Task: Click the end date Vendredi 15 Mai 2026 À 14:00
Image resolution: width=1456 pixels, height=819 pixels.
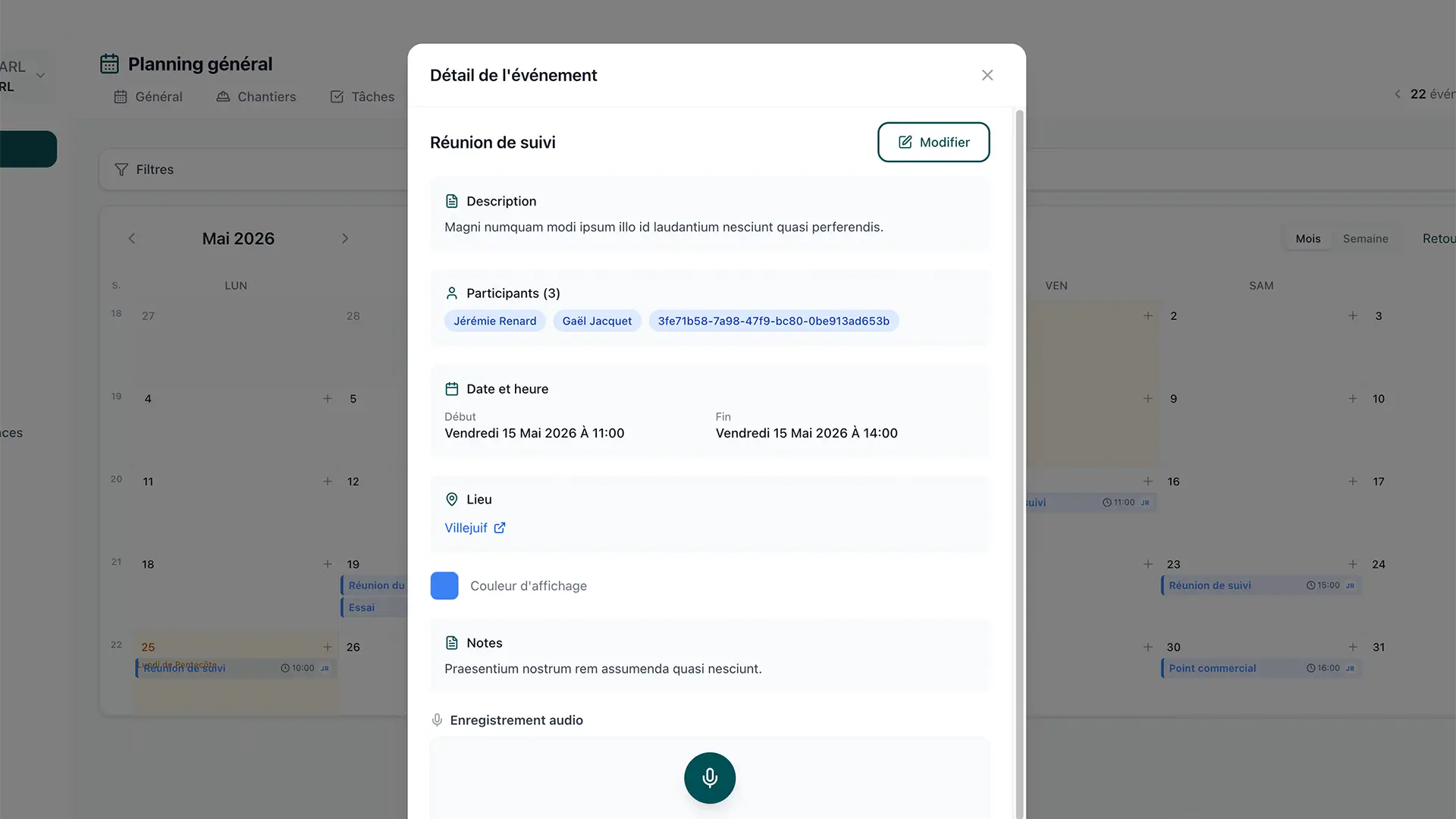Action: click(807, 433)
